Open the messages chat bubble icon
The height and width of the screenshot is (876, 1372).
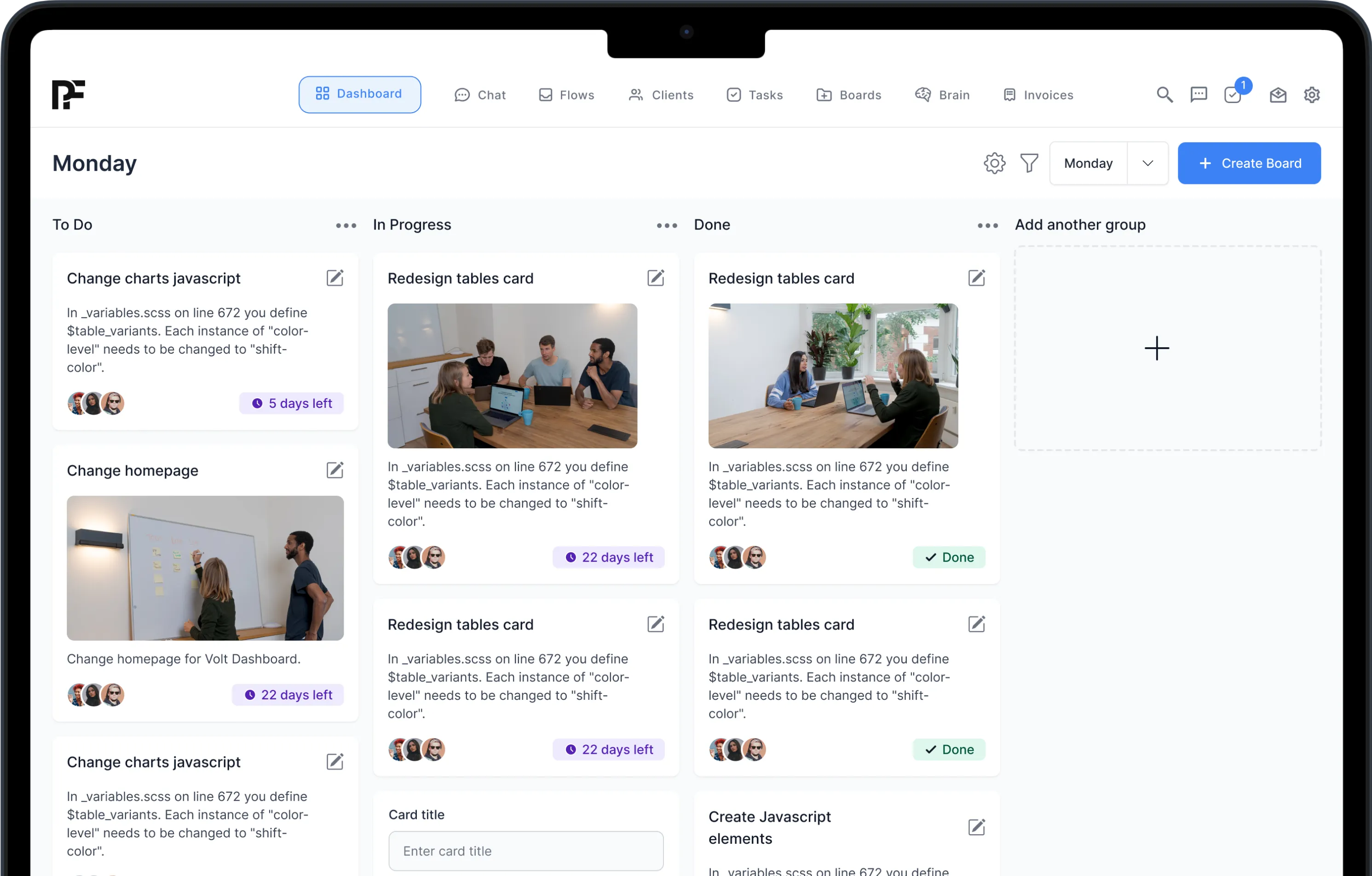[1199, 95]
